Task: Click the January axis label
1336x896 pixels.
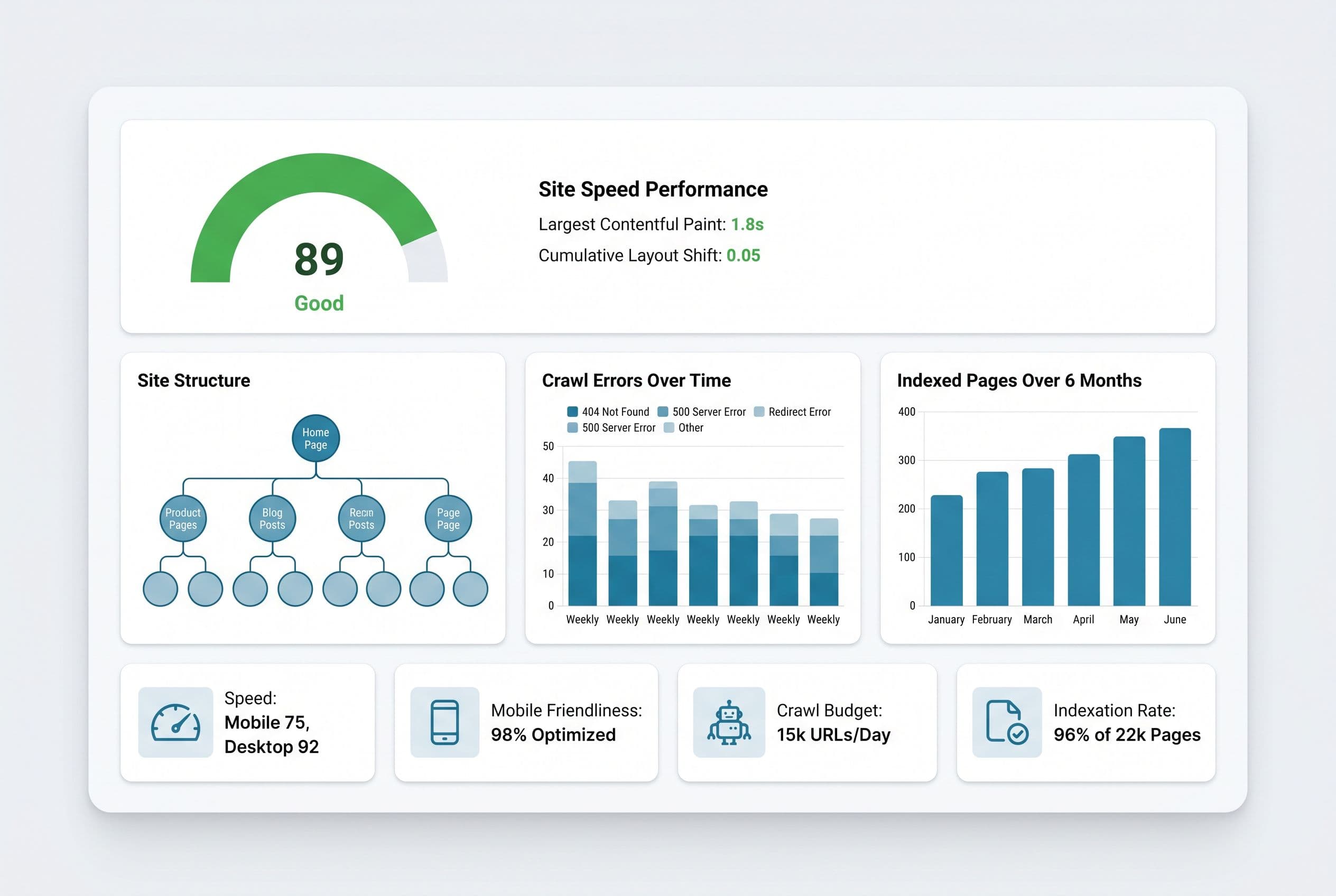Action: click(946, 619)
